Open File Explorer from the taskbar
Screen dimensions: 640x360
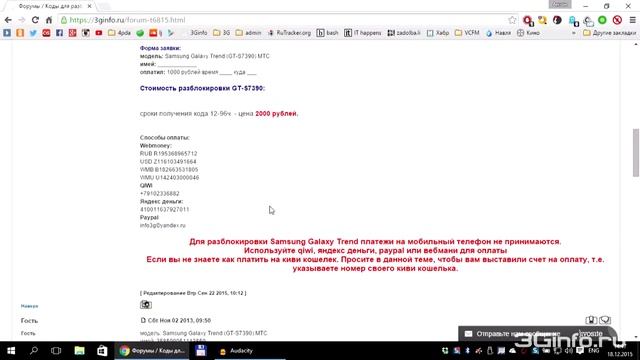(79, 351)
